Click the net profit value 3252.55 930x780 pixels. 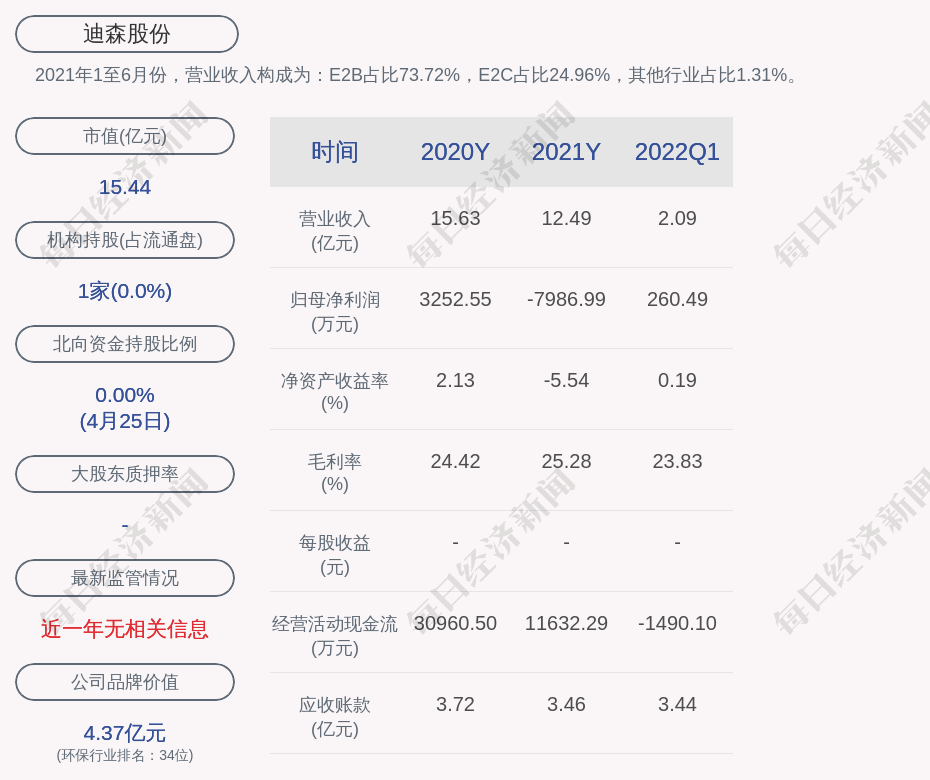(x=456, y=300)
